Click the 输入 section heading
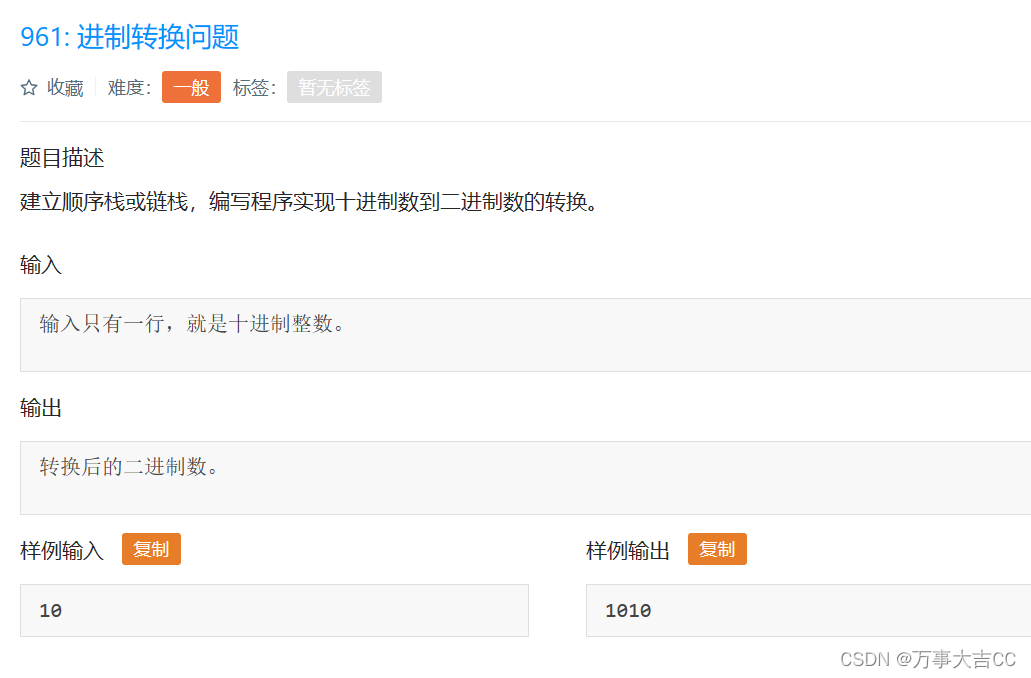Image resolution: width=1031 pixels, height=678 pixels. click(x=41, y=265)
